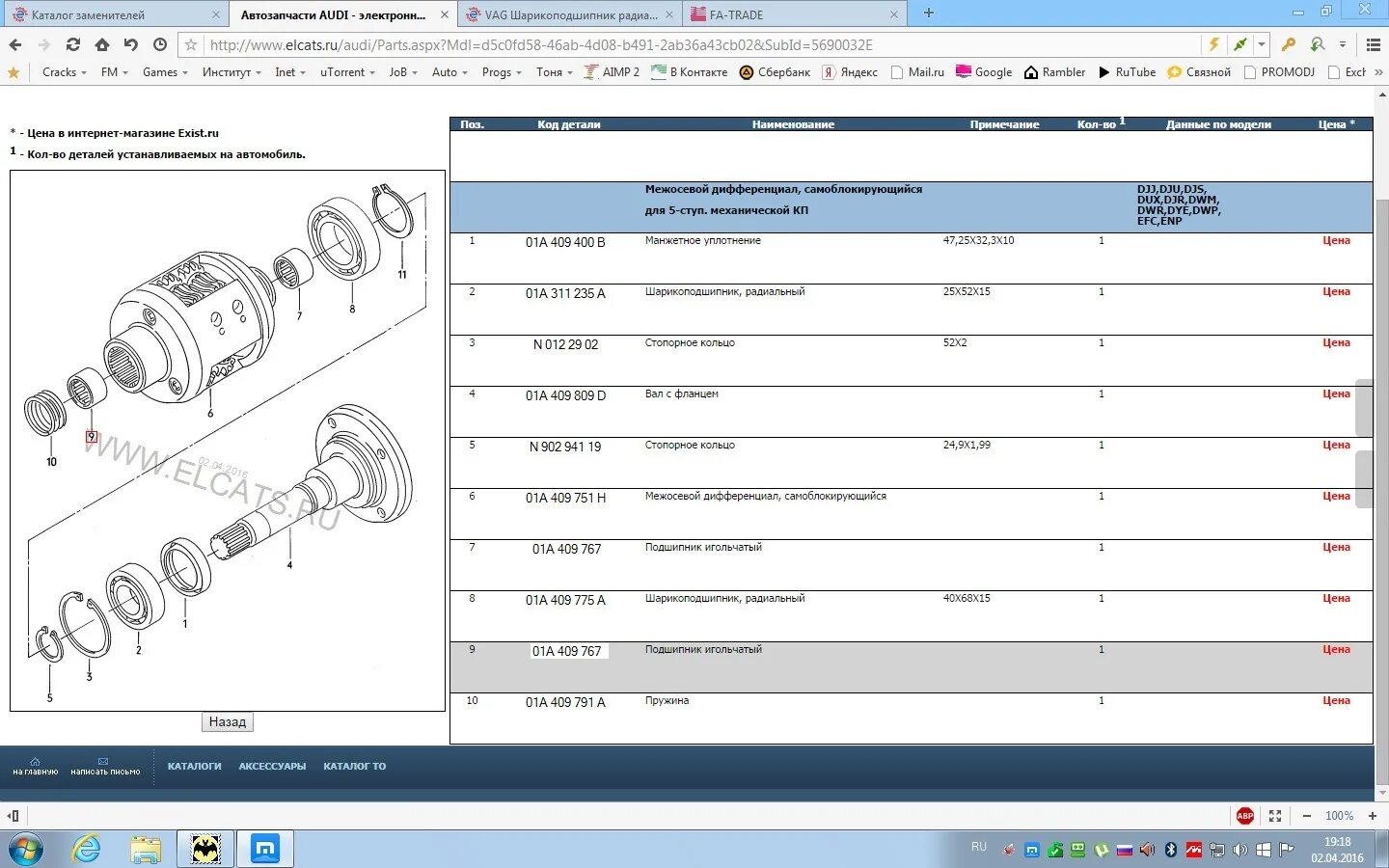The width and height of the screenshot is (1389, 868).
Task: Open the АКСЕССУАРЫ menu item
Action: (272, 767)
